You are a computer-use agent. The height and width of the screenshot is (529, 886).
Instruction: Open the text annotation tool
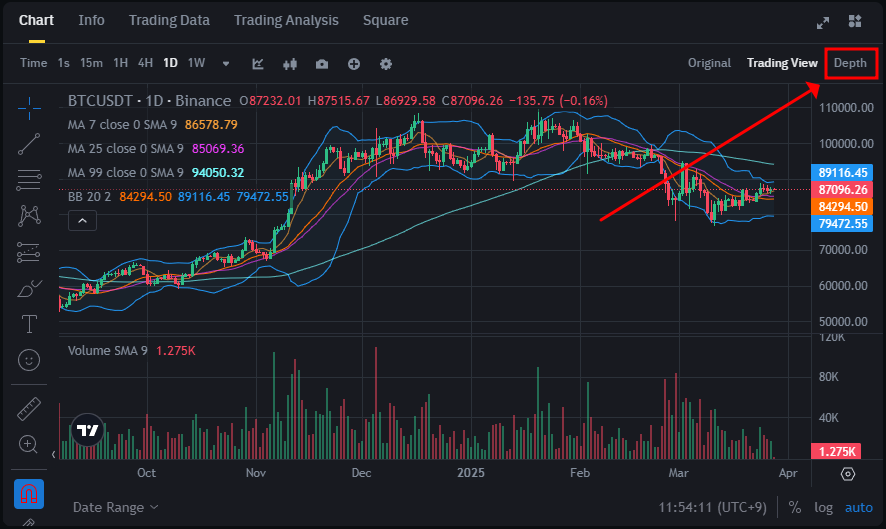click(29, 323)
